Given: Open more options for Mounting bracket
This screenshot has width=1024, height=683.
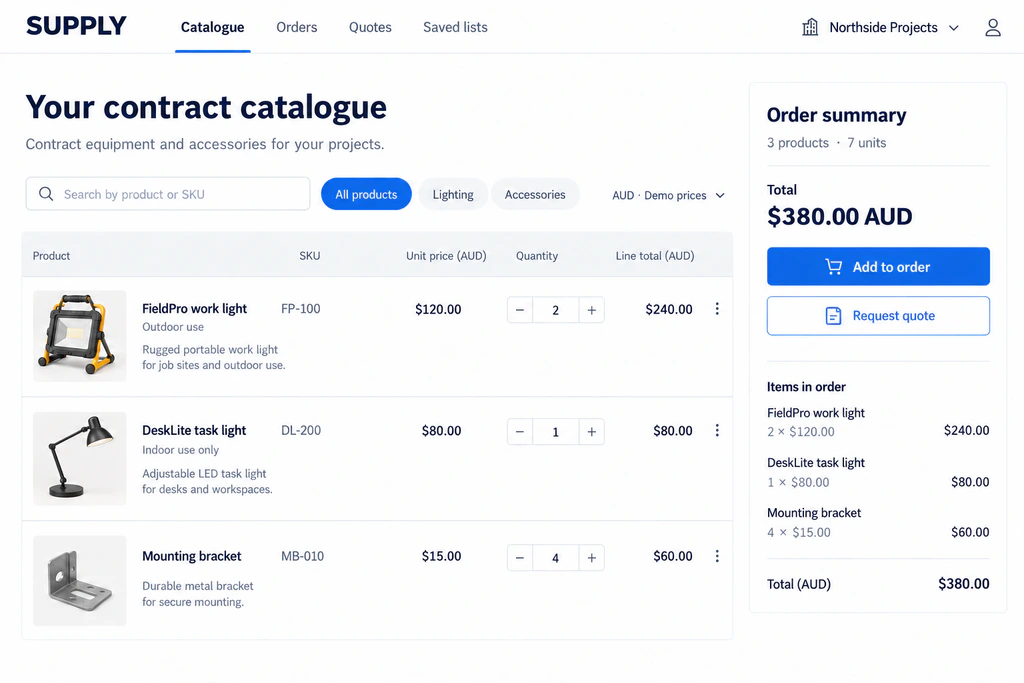Looking at the screenshot, I should click(x=717, y=556).
